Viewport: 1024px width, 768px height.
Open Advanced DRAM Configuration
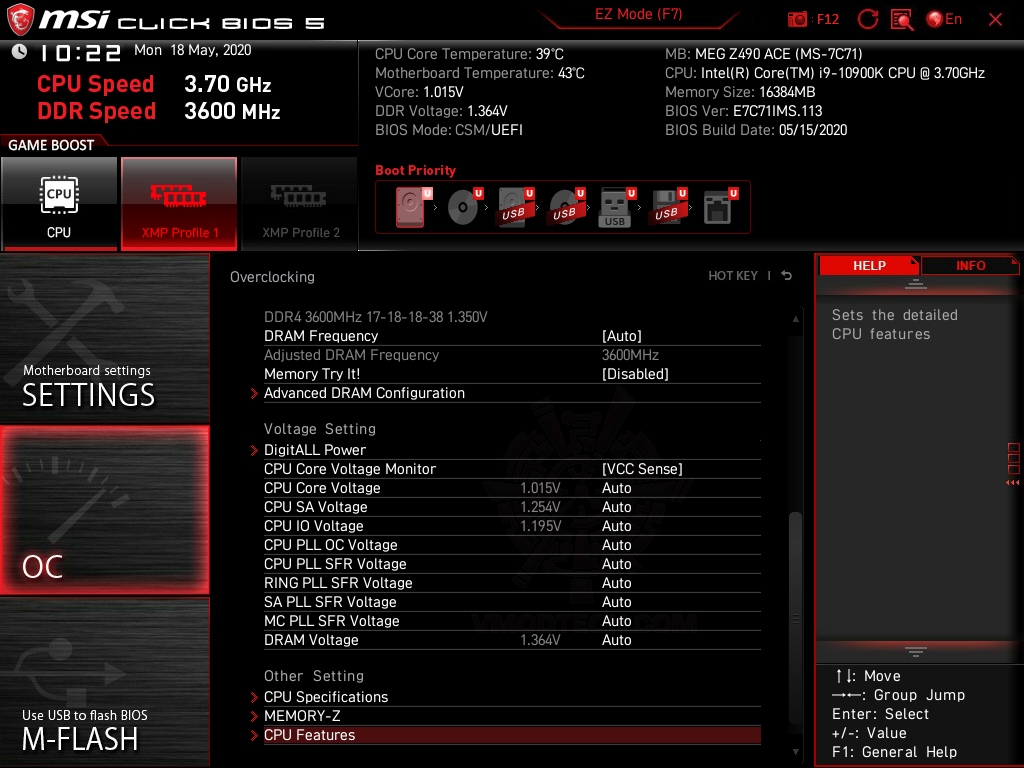364,393
